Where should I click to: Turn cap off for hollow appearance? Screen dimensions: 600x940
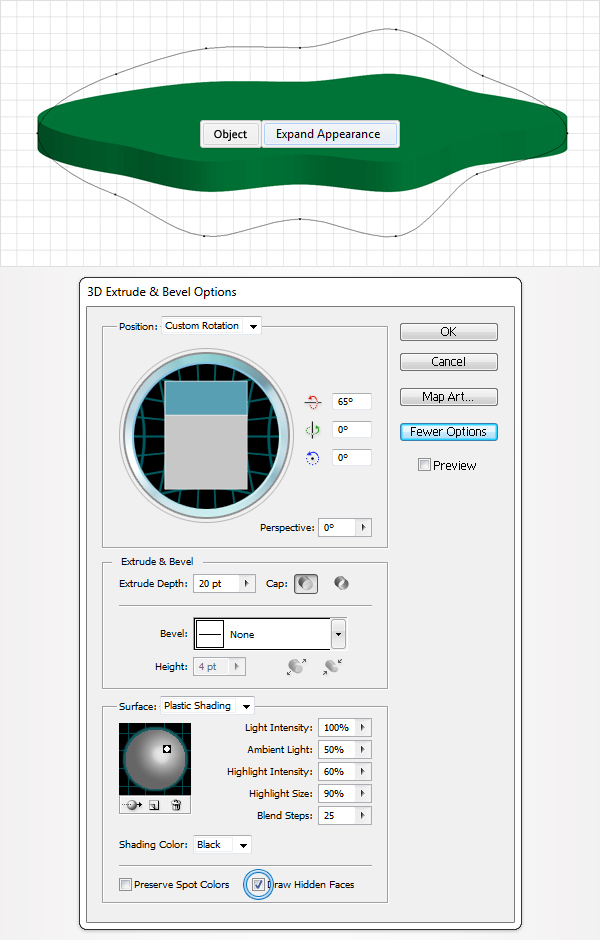click(x=341, y=583)
